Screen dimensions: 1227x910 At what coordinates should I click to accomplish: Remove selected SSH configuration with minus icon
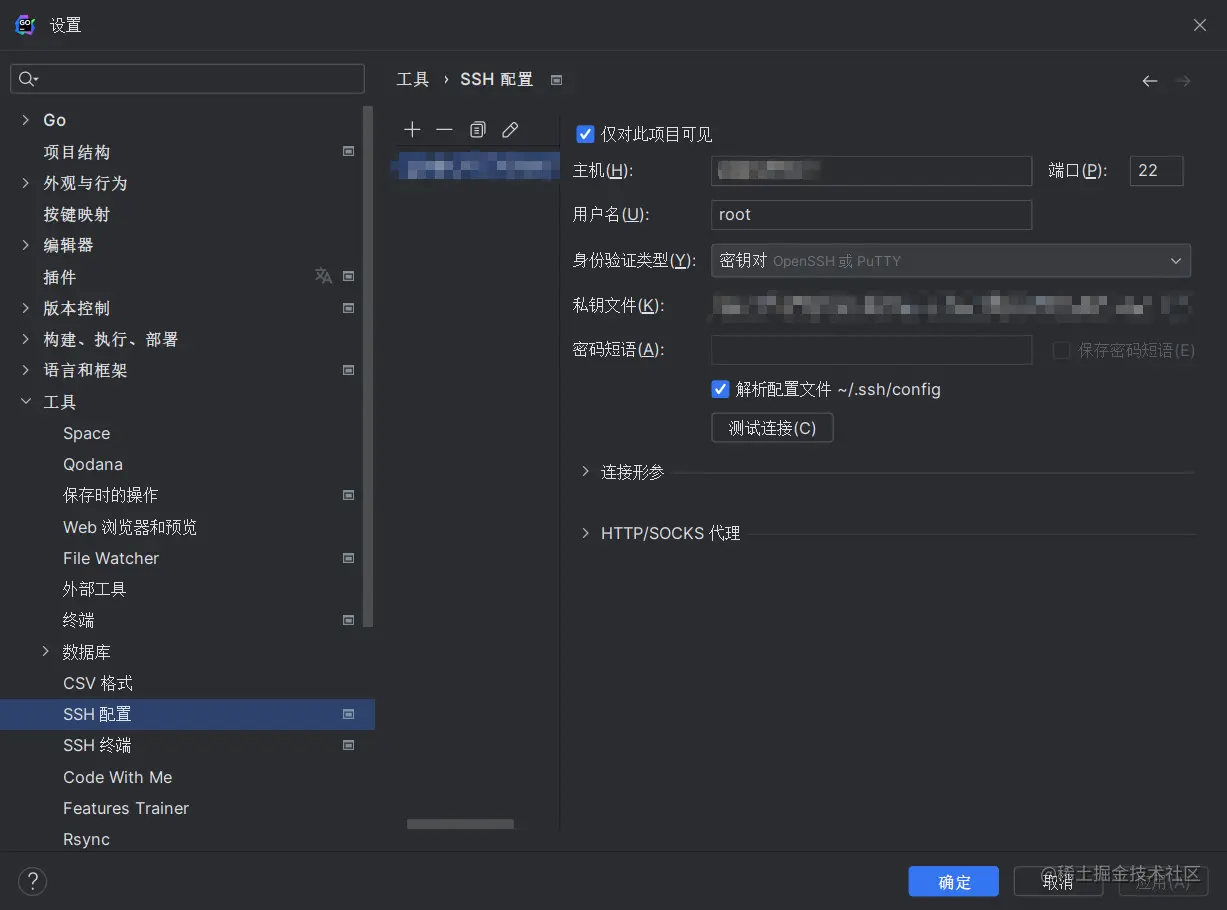pos(444,130)
